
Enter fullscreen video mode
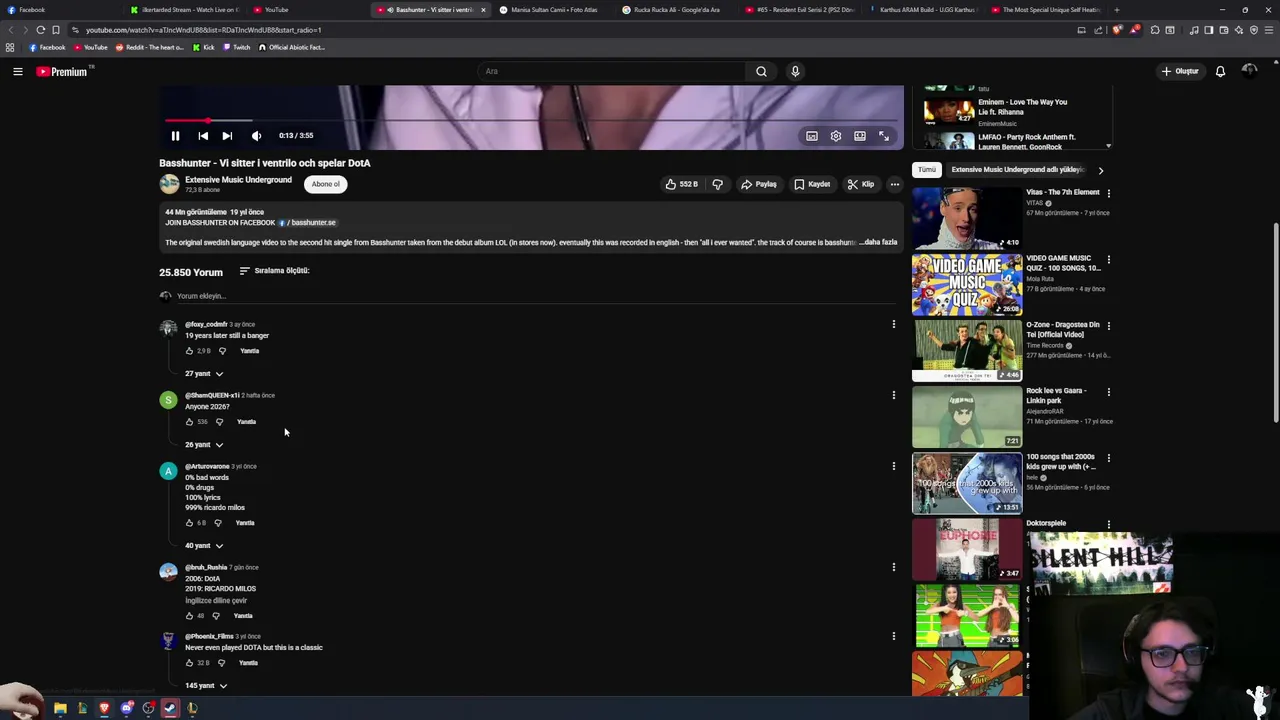coord(884,136)
